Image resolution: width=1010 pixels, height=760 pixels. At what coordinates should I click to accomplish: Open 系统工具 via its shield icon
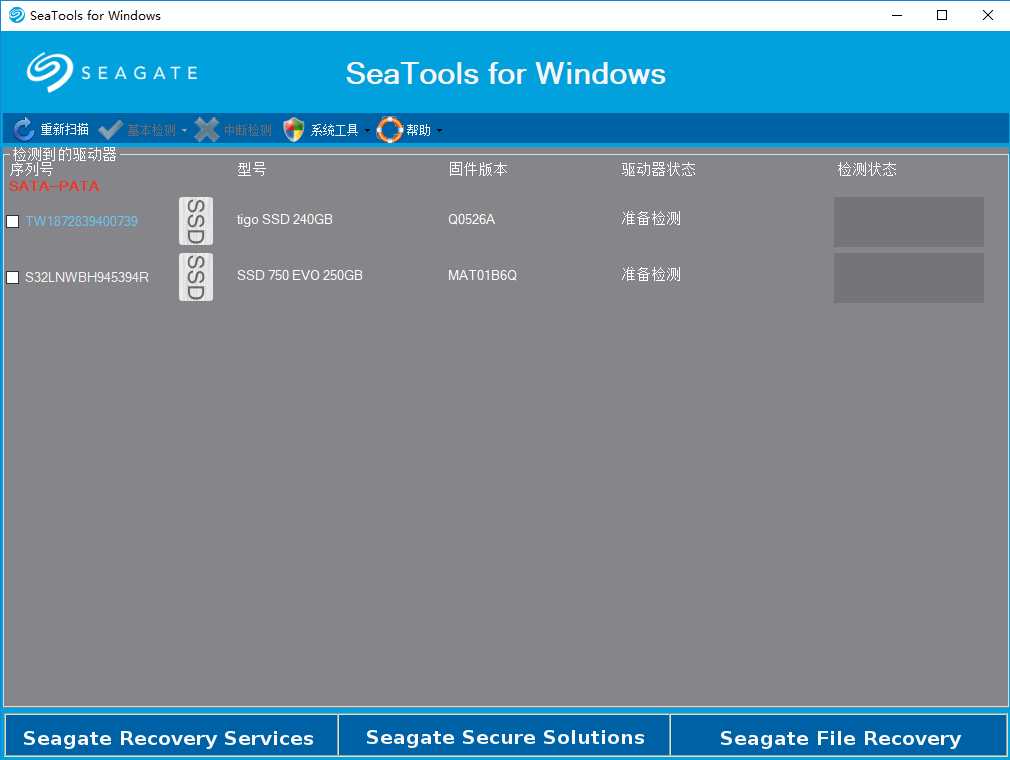click(x=293, y=129)
